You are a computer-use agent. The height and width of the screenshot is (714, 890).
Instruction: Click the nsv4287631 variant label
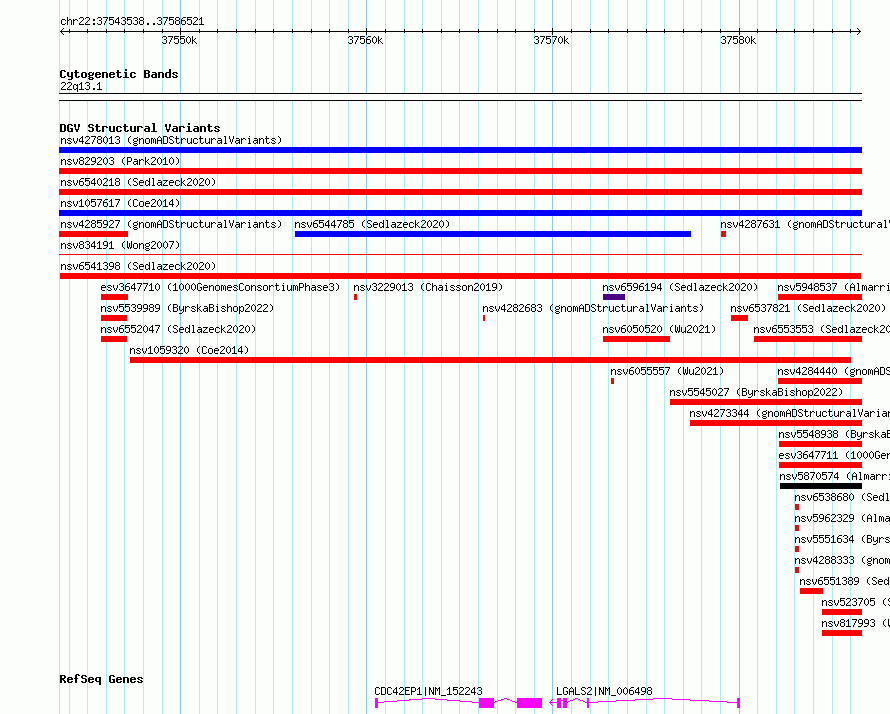(805, 224)
